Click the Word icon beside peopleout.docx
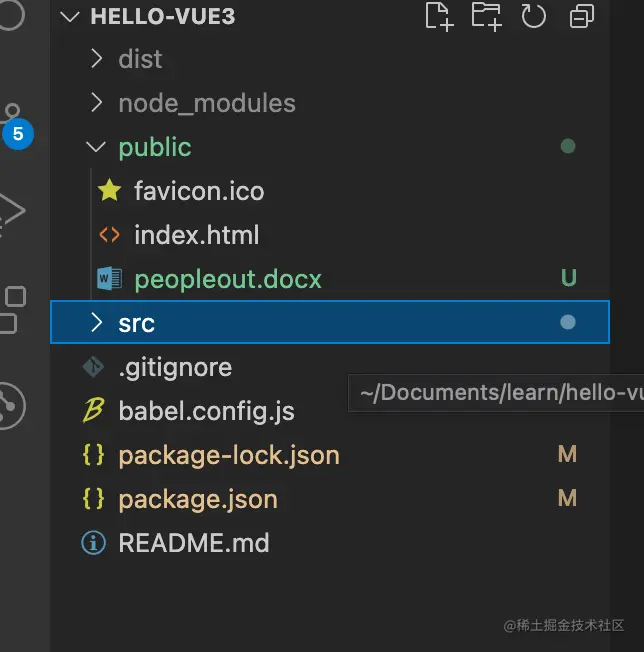 point(109,278)
